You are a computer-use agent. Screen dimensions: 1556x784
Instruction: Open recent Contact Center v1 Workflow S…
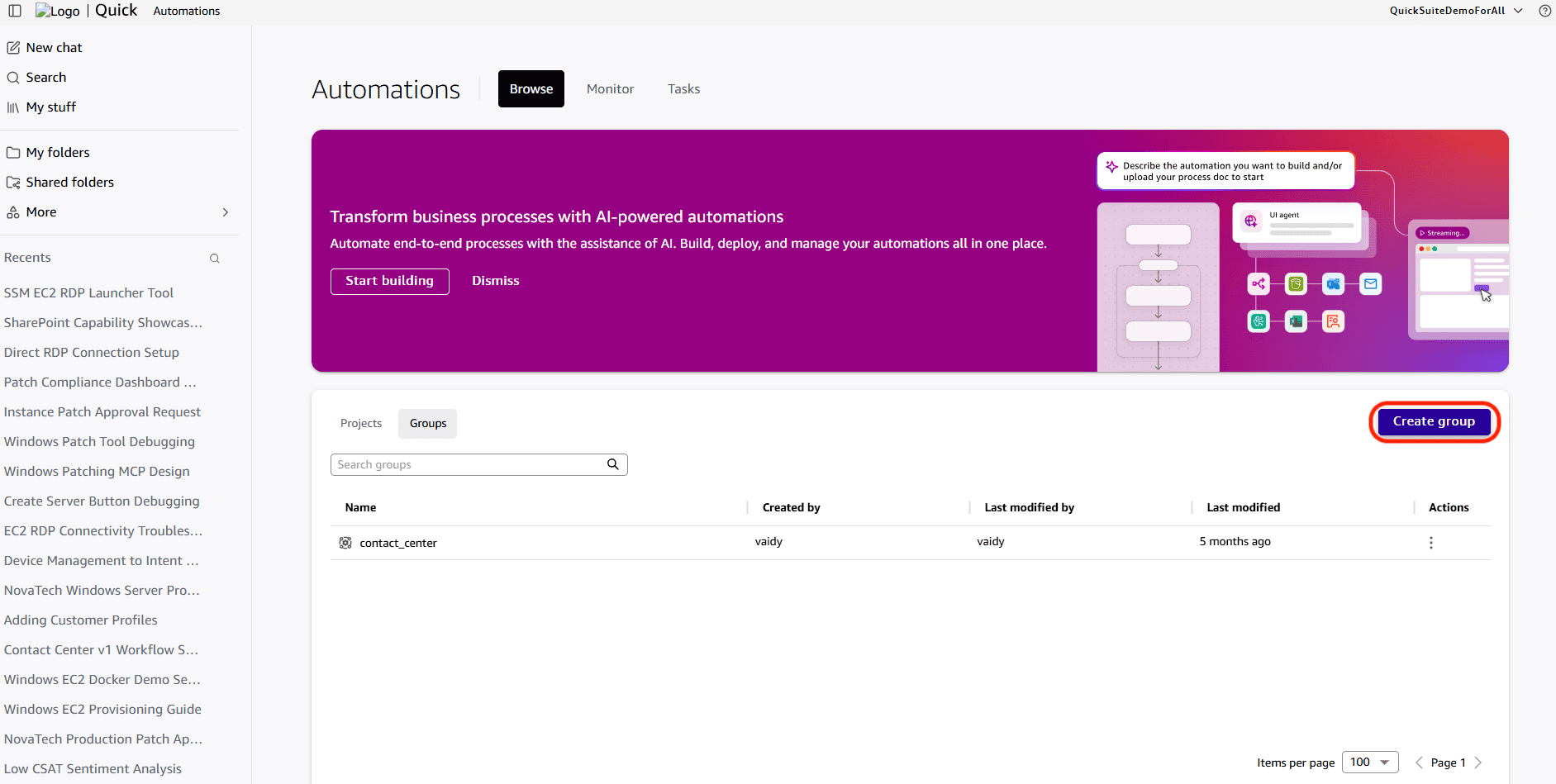coord(101,650)
